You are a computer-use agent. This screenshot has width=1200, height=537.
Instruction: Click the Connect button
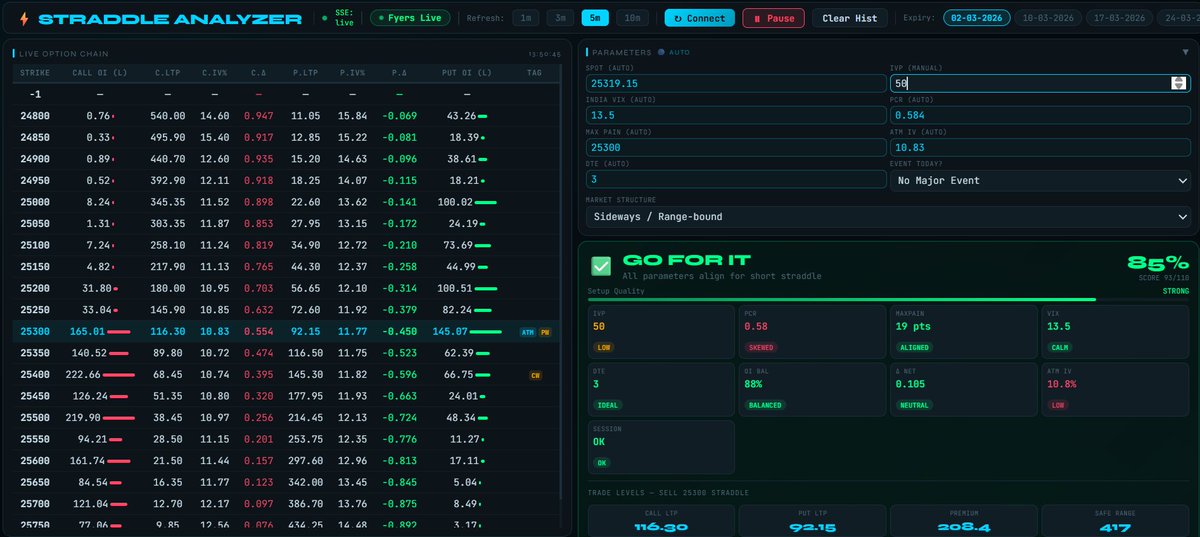700,18
